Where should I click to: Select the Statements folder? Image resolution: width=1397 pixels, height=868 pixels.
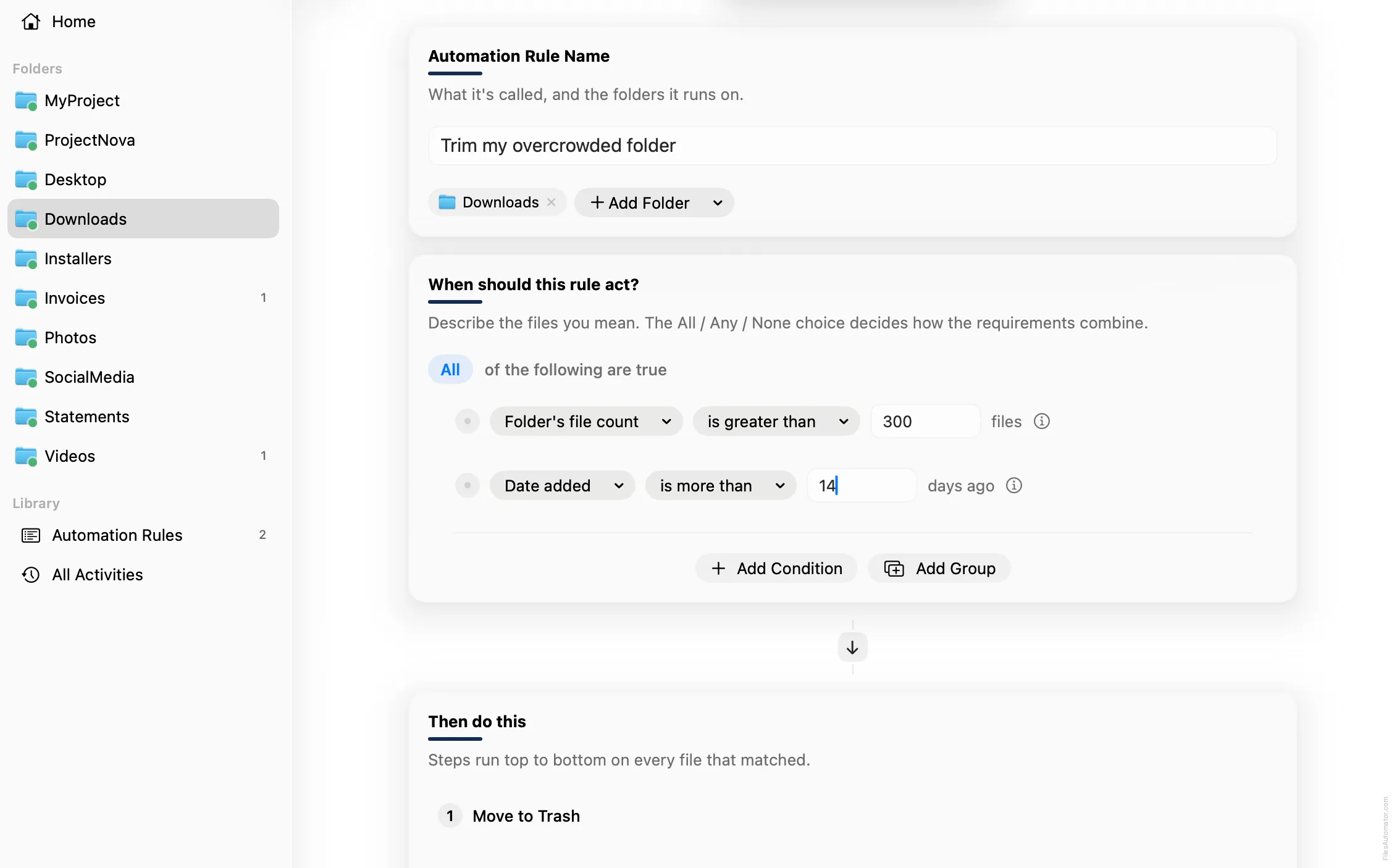click(143, 417)
